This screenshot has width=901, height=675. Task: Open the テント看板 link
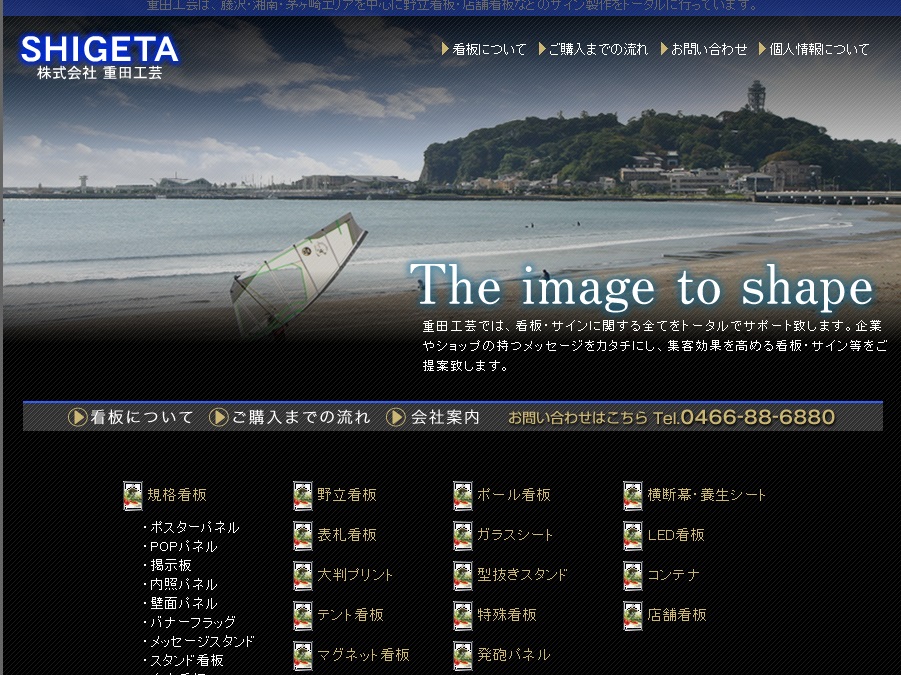click(350, 615)
